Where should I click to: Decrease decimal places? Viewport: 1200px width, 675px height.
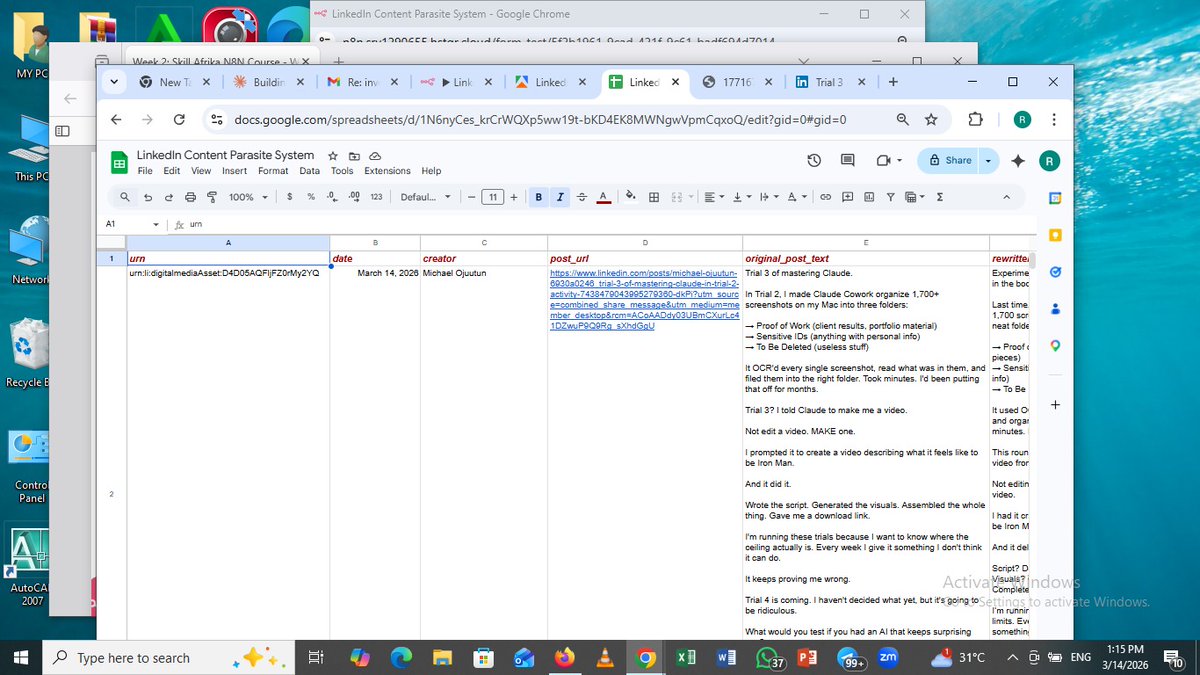[x=332, y=197]
